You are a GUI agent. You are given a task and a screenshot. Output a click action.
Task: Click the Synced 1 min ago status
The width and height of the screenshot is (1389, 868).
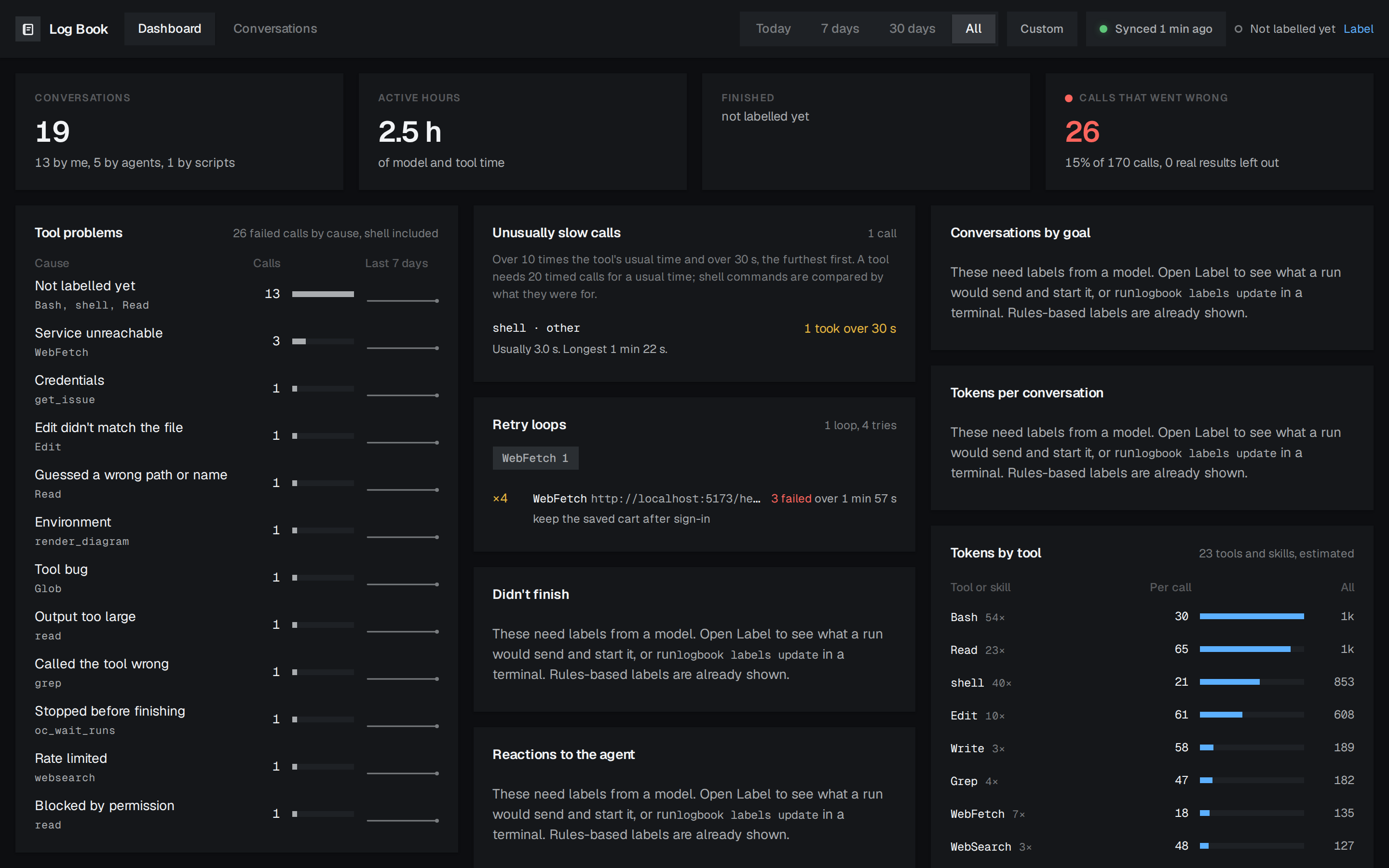[x=1156, y=29]
